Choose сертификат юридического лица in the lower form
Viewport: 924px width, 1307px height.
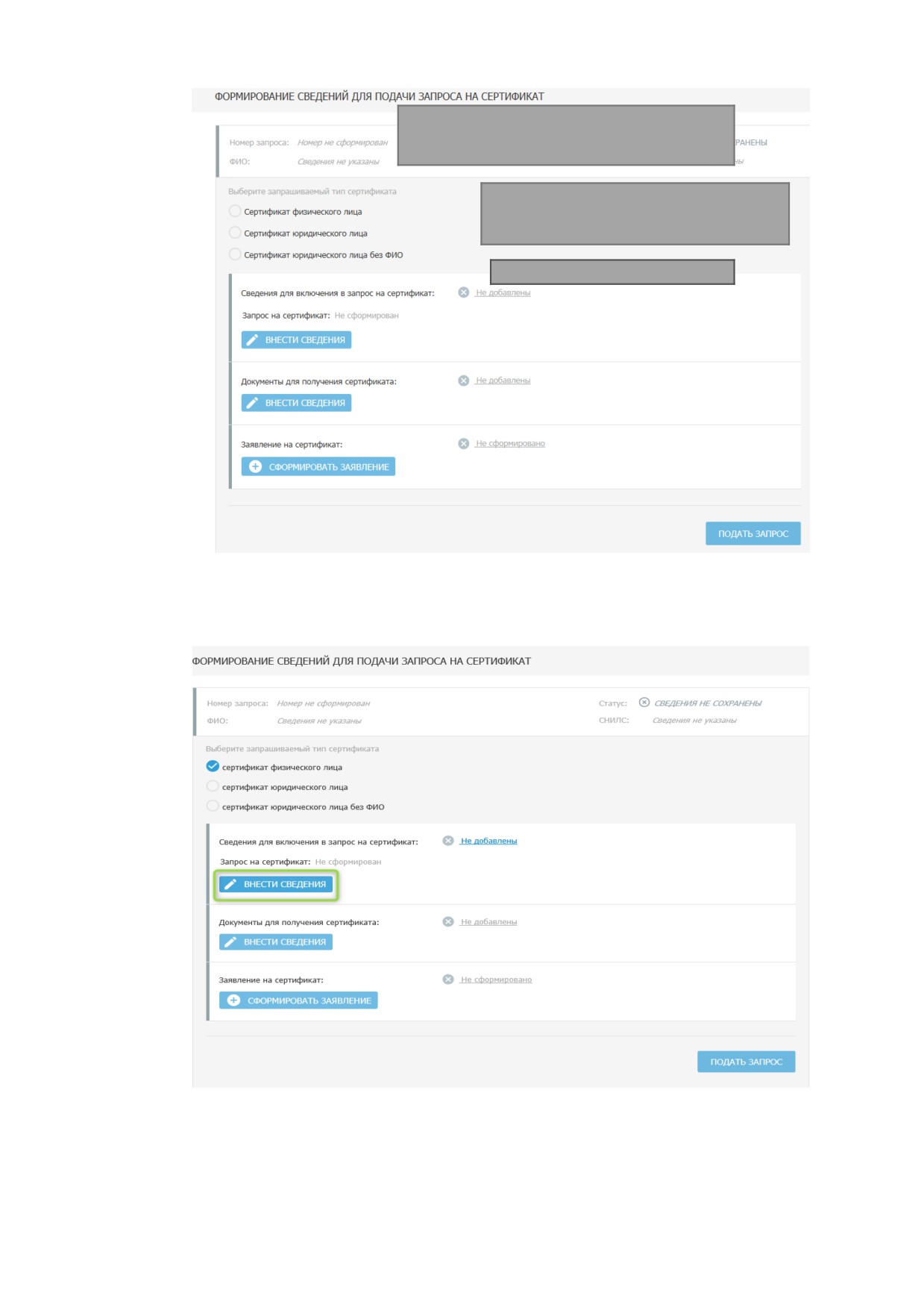[x=213, y=786]
